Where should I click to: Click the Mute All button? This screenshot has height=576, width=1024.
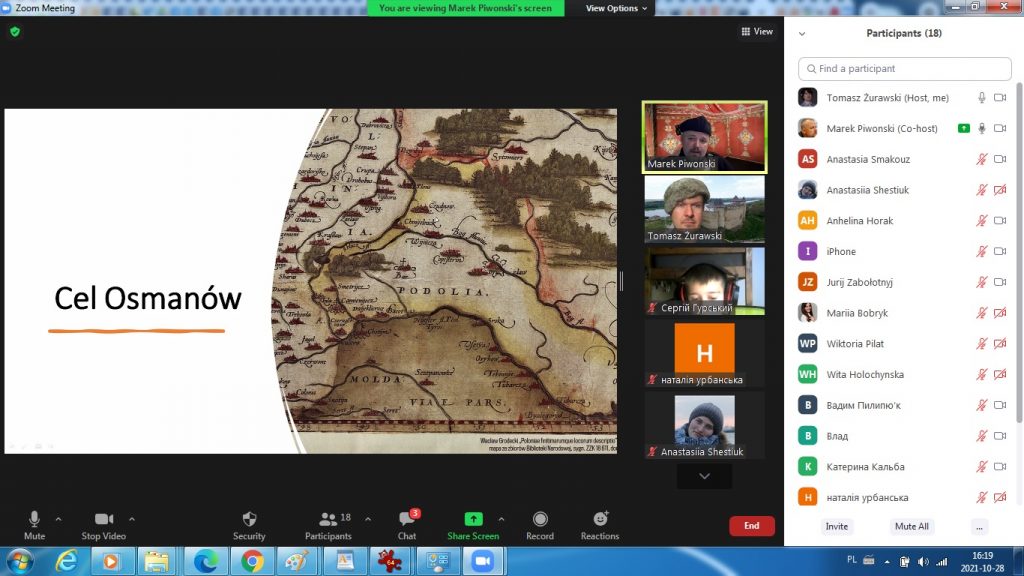click(x=911, y=526)
